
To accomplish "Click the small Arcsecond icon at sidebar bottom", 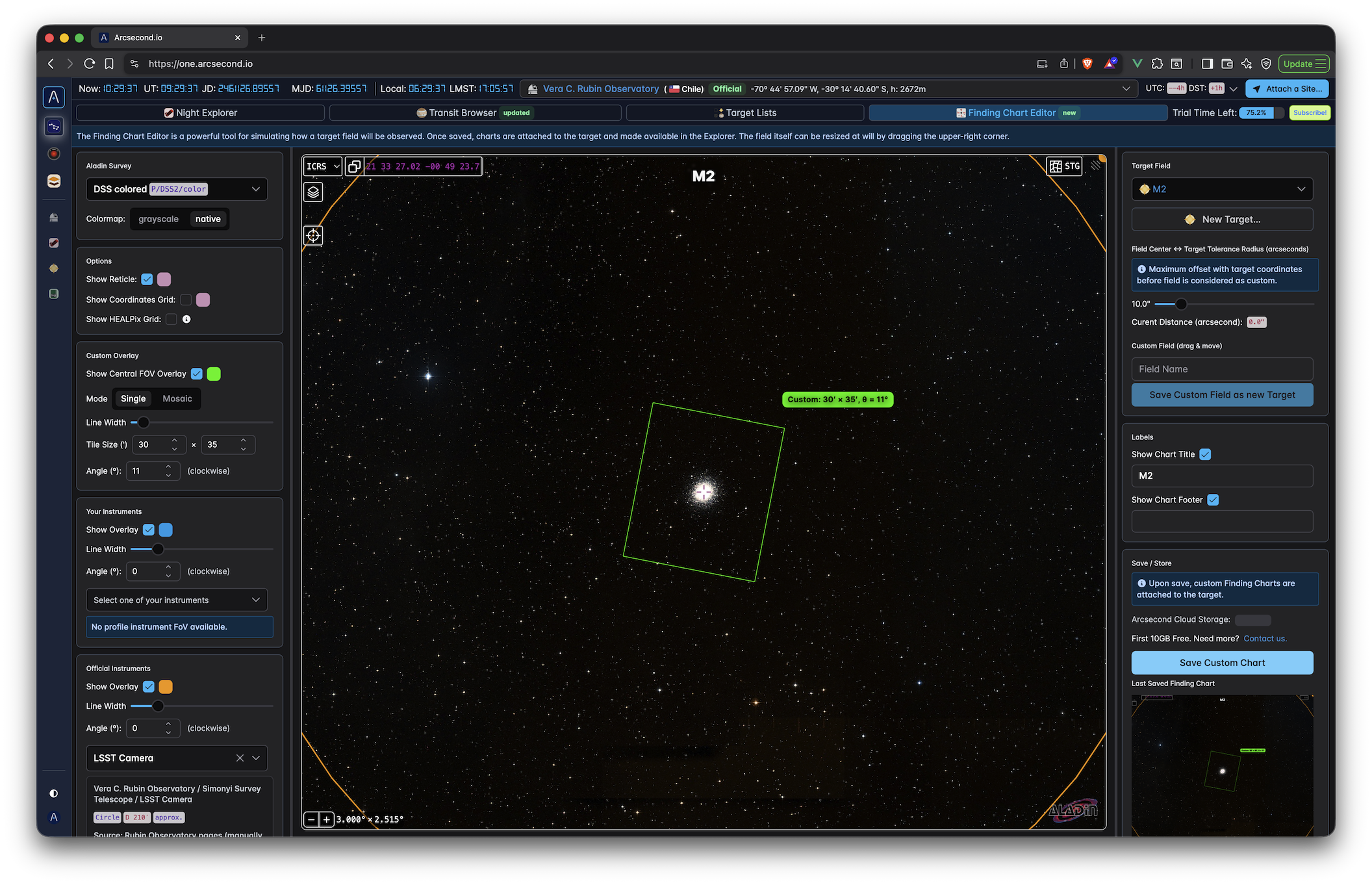I will 54,817.
